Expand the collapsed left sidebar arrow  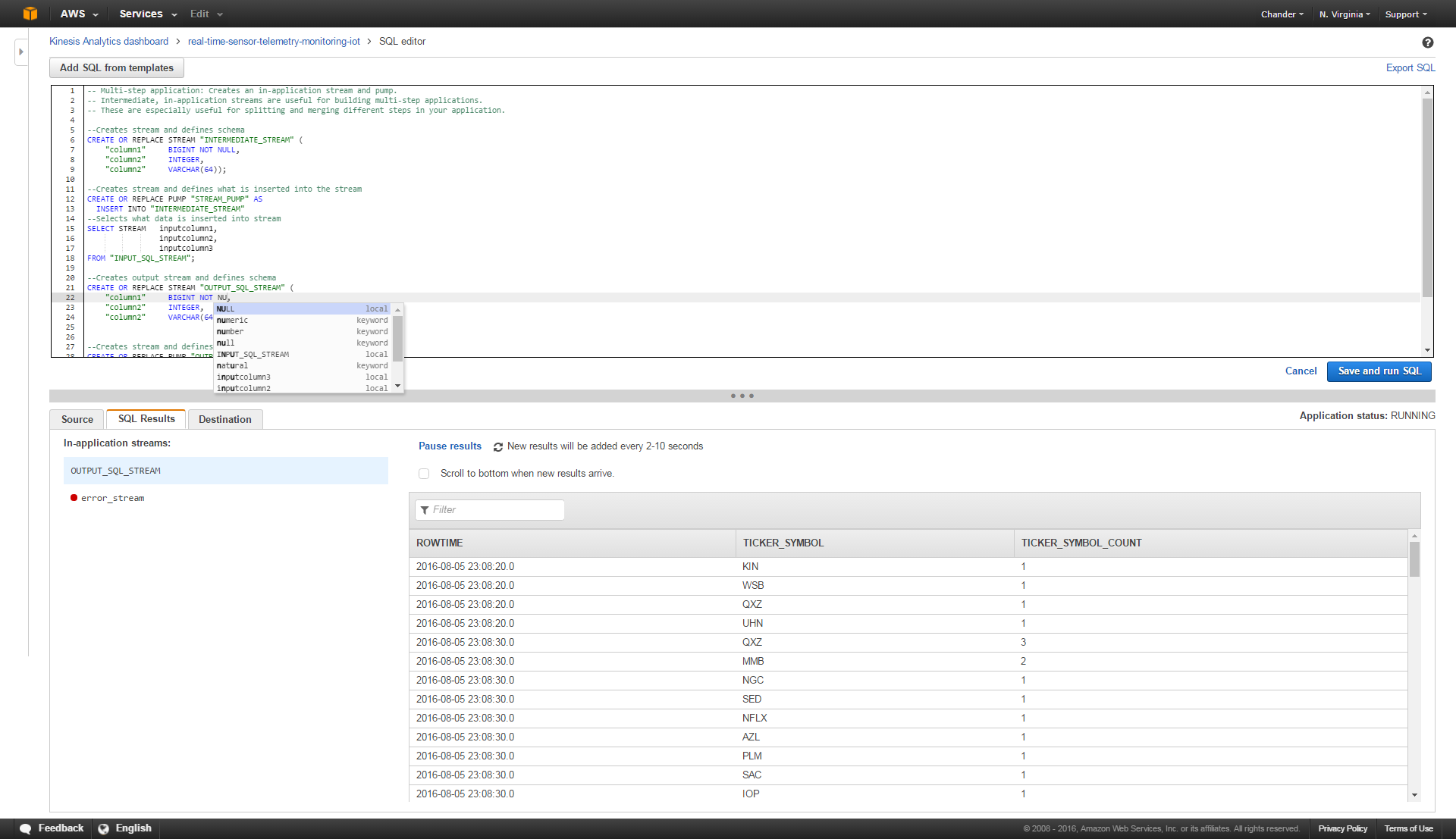(x=20, y=52)
